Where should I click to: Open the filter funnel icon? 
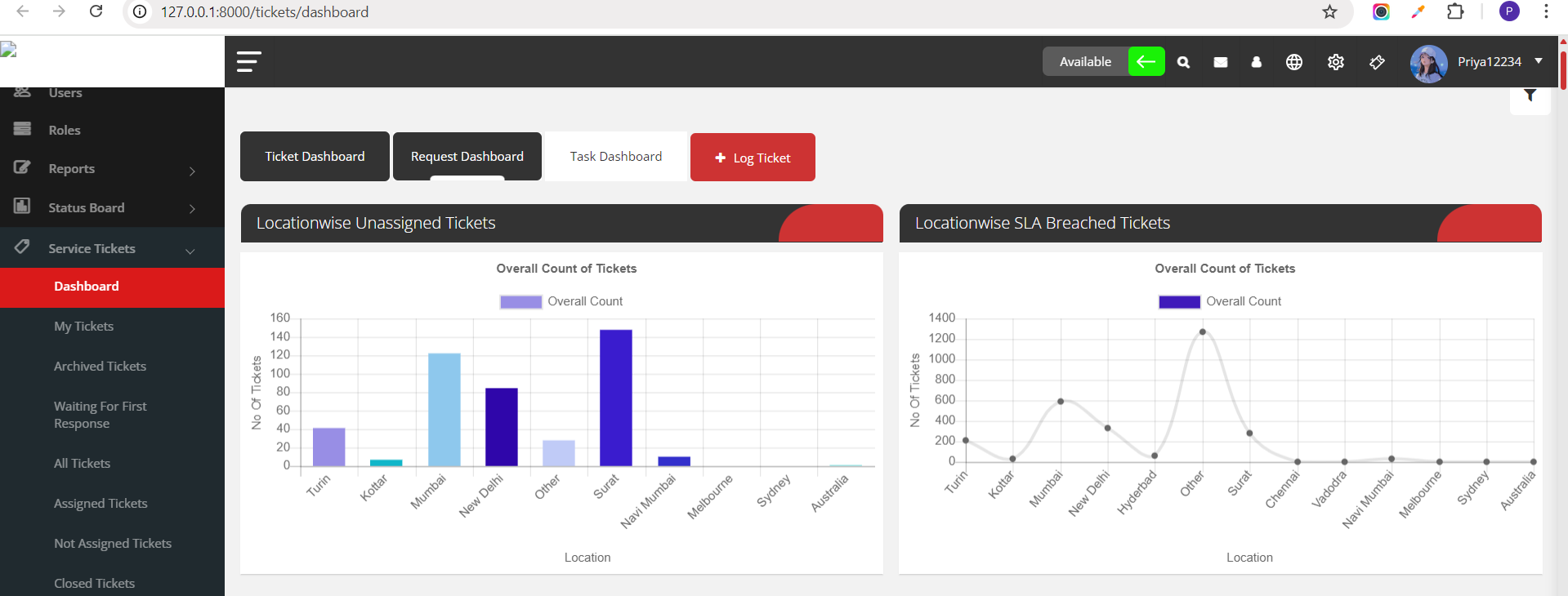click(x=1530, y=96)
